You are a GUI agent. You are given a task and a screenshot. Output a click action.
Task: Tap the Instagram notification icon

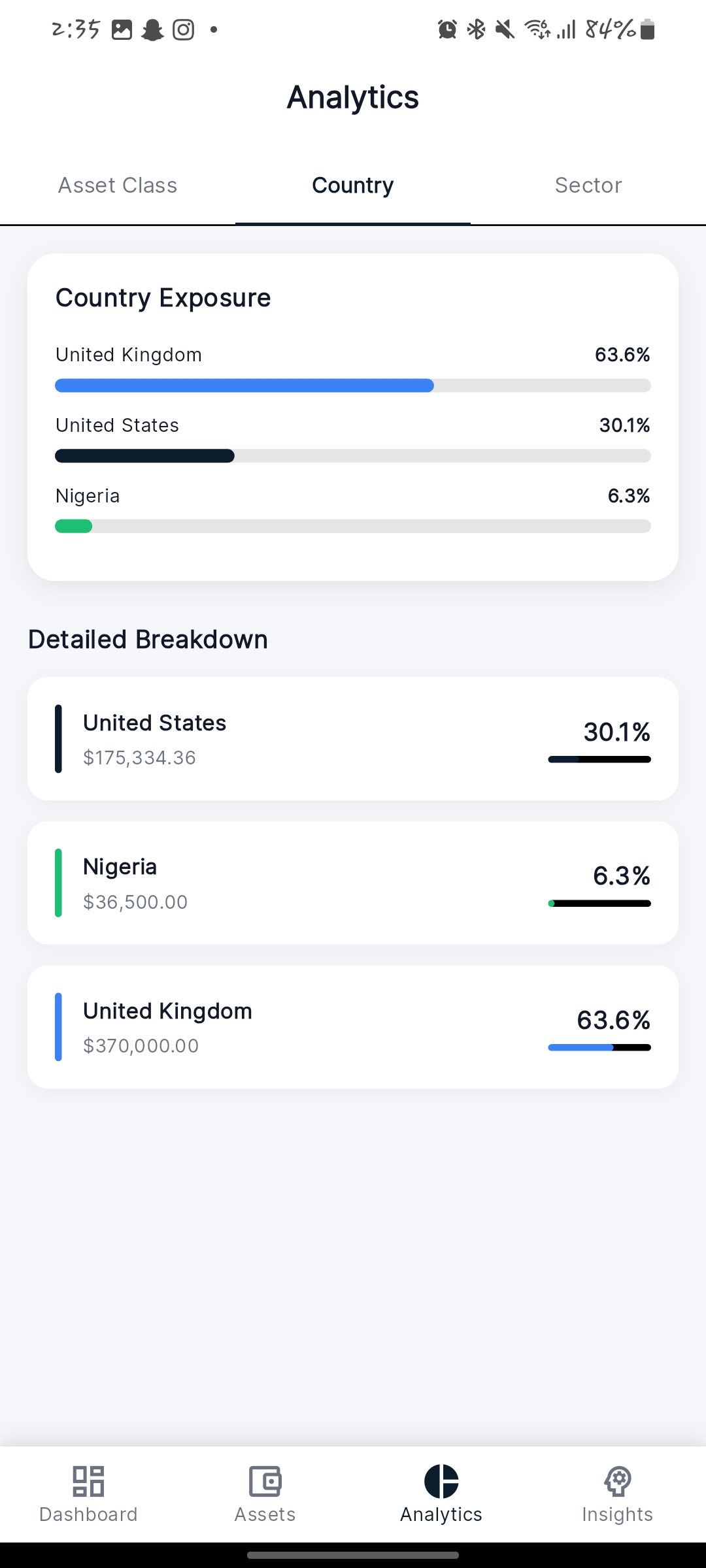pyautogui.click(x=184, y=30)
